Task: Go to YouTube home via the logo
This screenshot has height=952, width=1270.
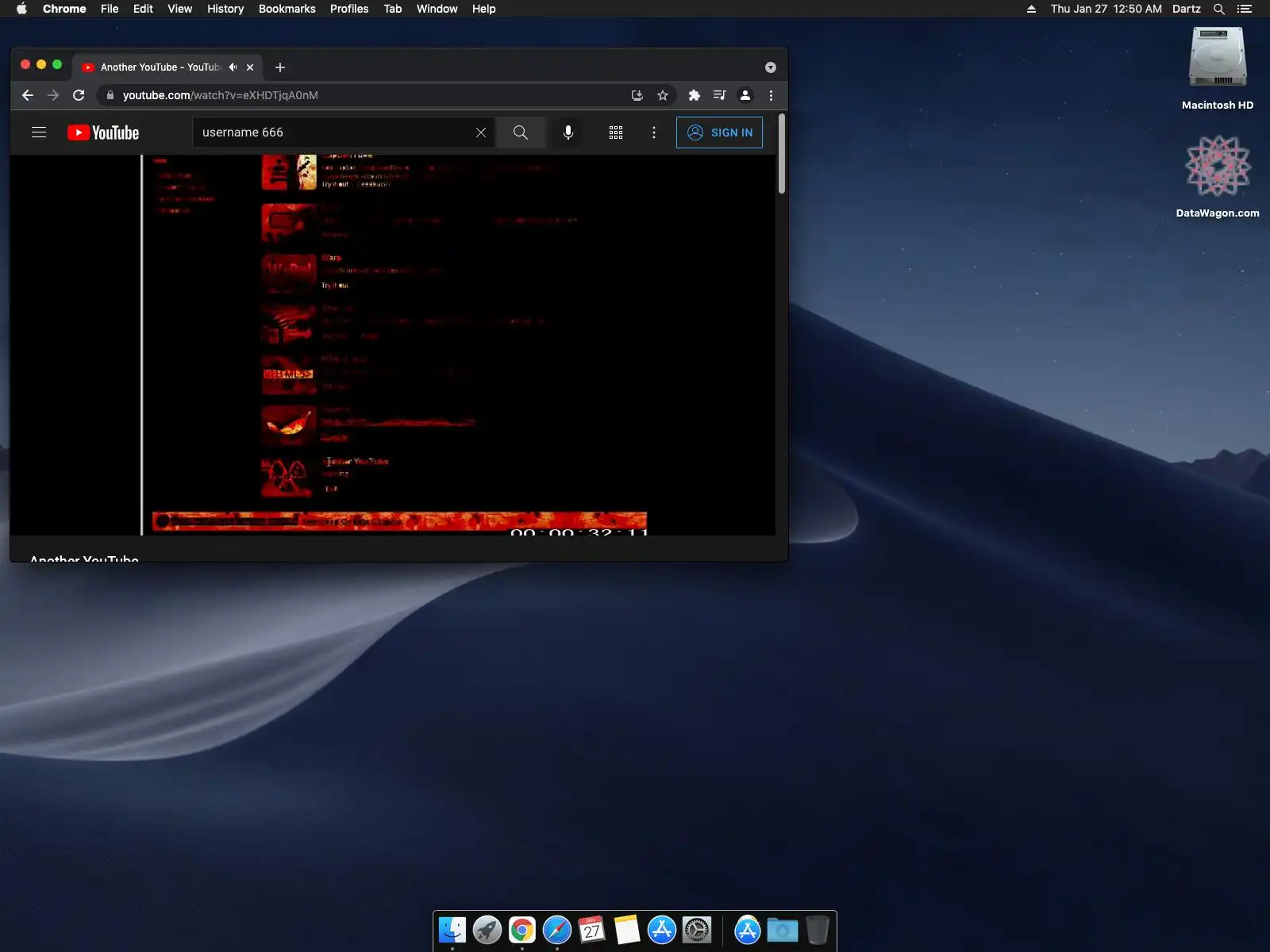Action: (x=103, y=132)
